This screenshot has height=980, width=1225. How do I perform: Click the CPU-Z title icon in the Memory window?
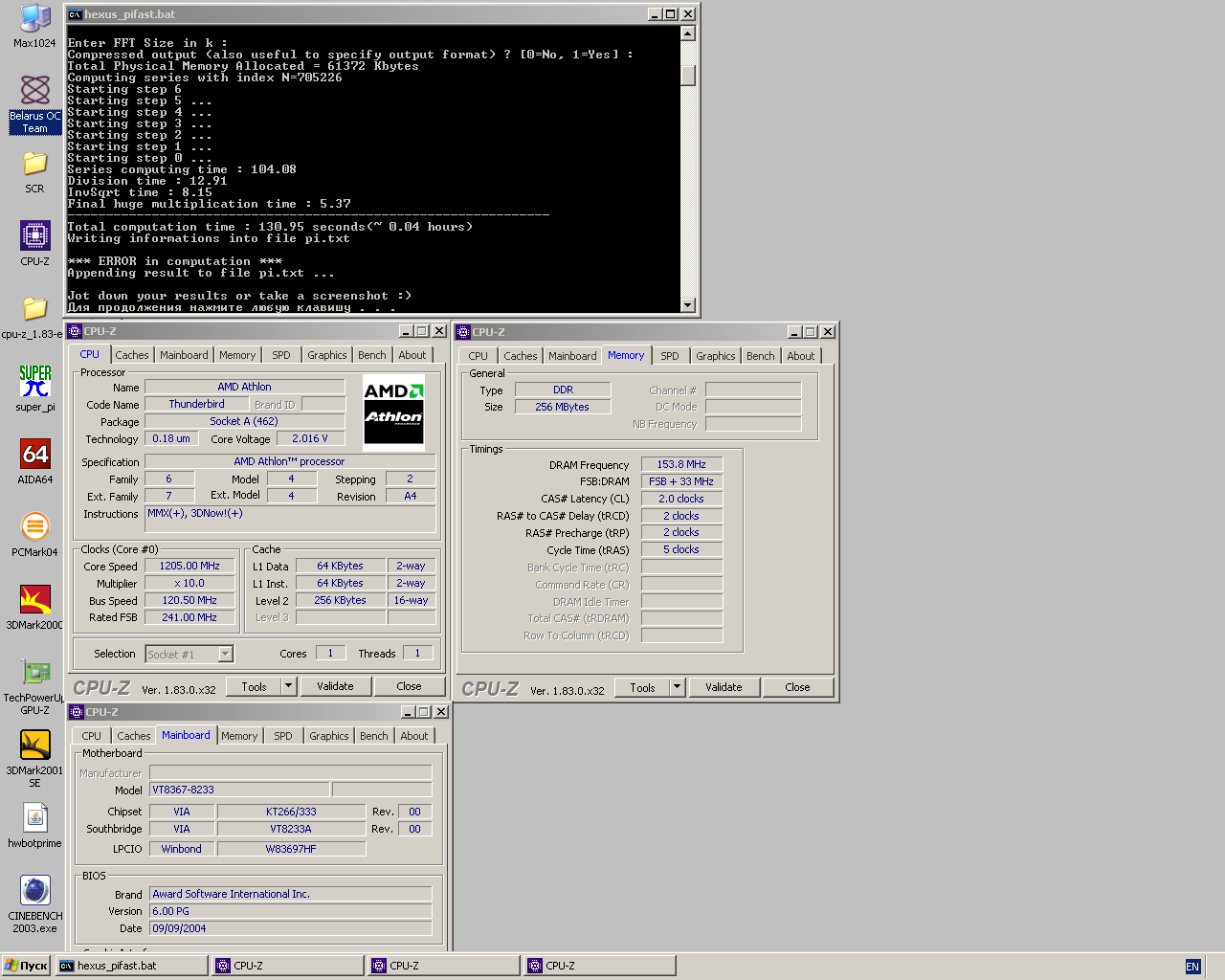(463, 332)
